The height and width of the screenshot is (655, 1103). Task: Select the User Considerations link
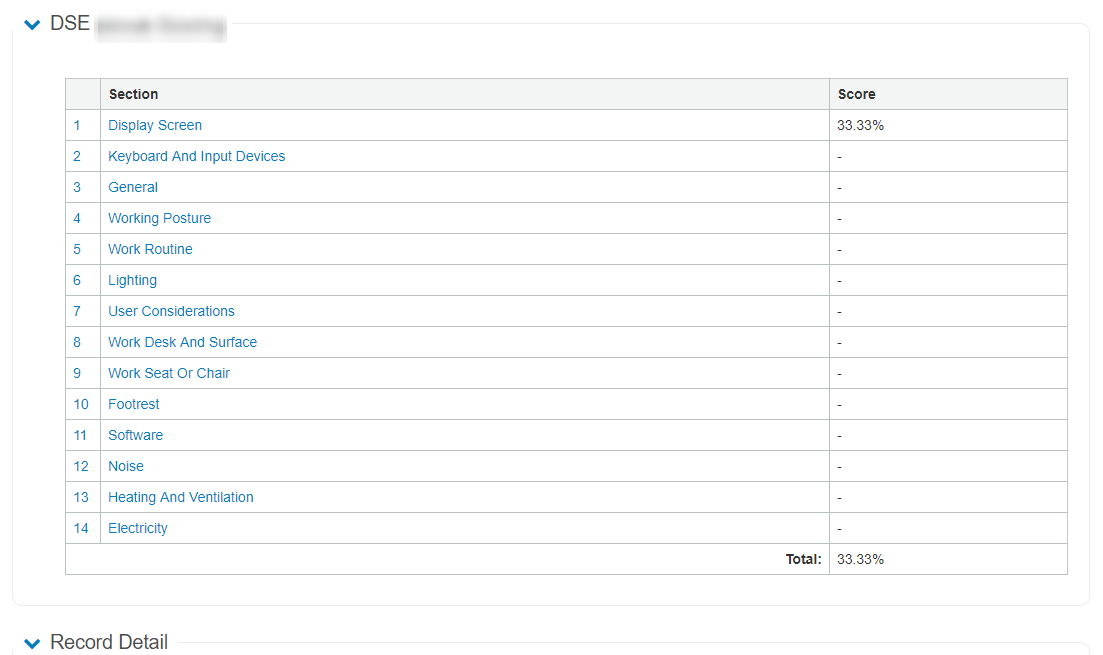pyautogui.click(x=171, y=311)
